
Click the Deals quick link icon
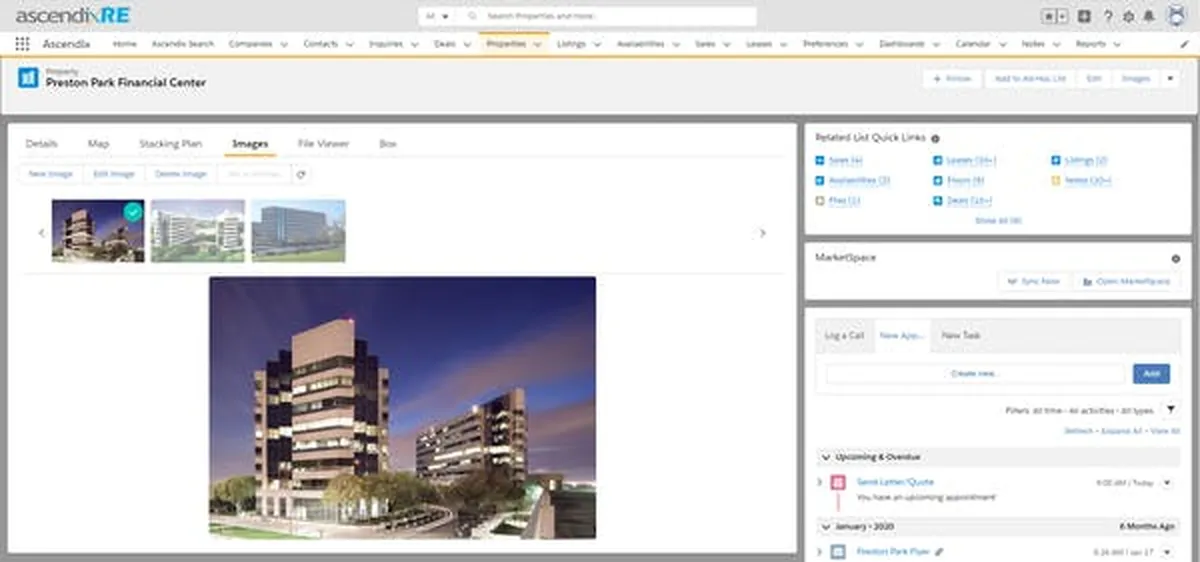(937, 200)
